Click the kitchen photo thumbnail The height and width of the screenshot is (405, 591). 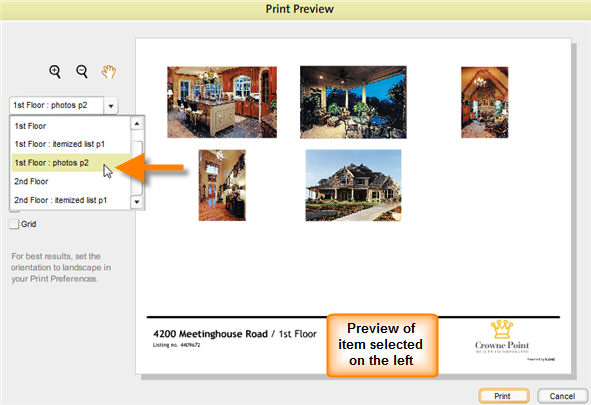point(222,102)
